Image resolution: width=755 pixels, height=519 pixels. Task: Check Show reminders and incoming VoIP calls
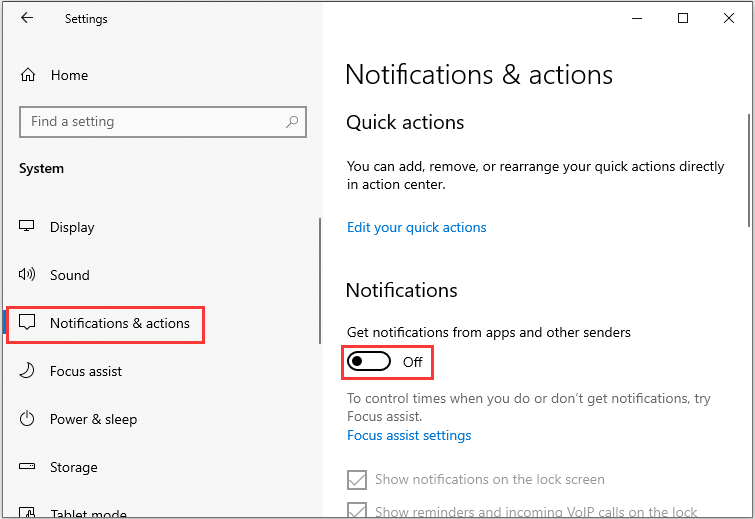pyautogui.click(x=357, y=510)
